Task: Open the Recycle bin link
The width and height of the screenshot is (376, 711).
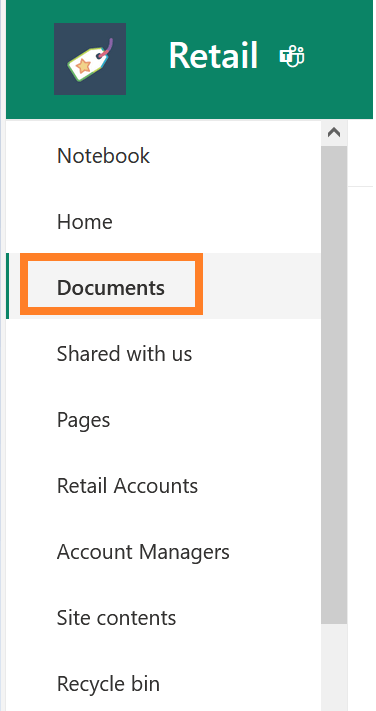Action: point(108,684)
